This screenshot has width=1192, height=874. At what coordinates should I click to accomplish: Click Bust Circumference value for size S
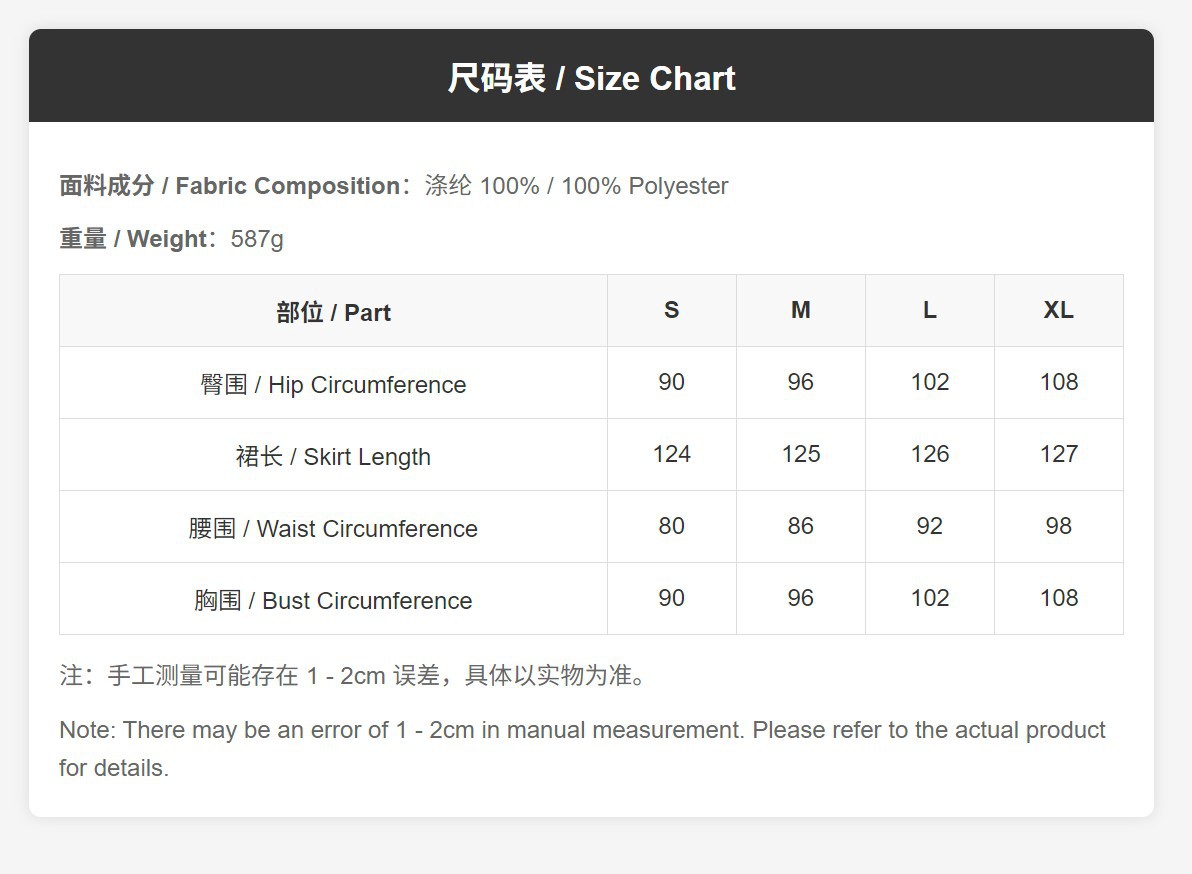[671, 598]
